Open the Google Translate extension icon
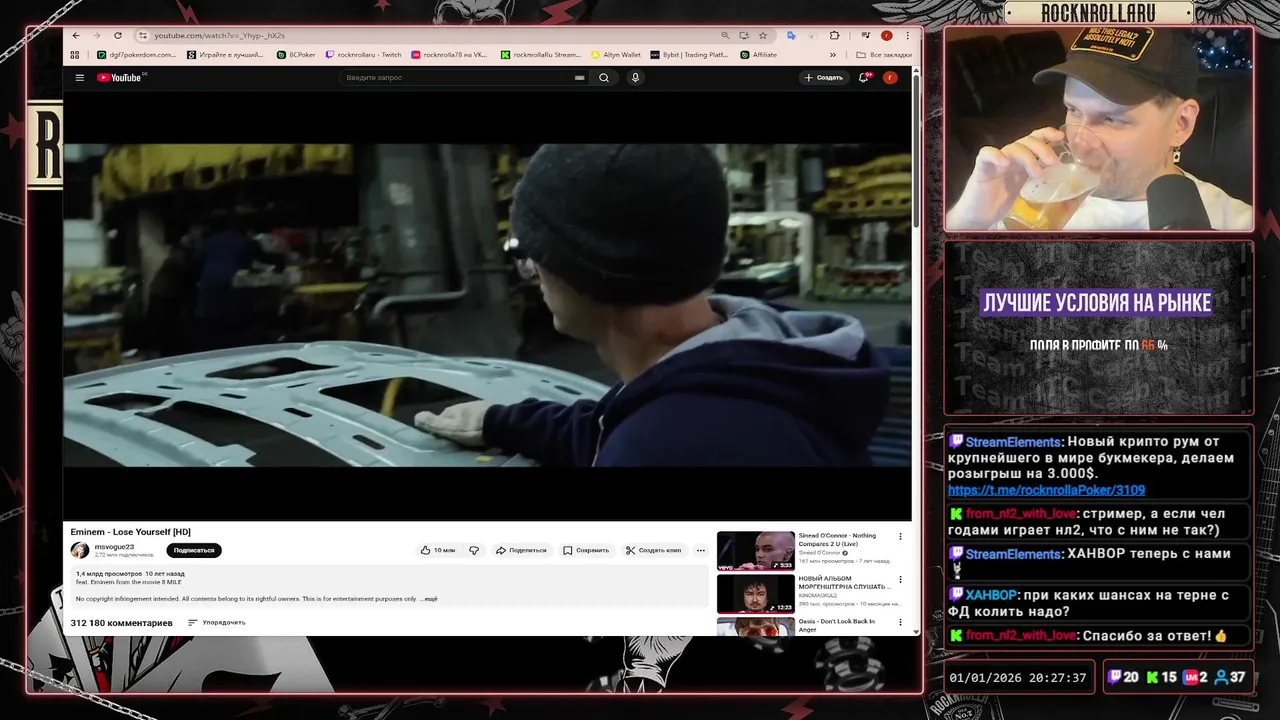The image size is (1280, 720). 791,35
